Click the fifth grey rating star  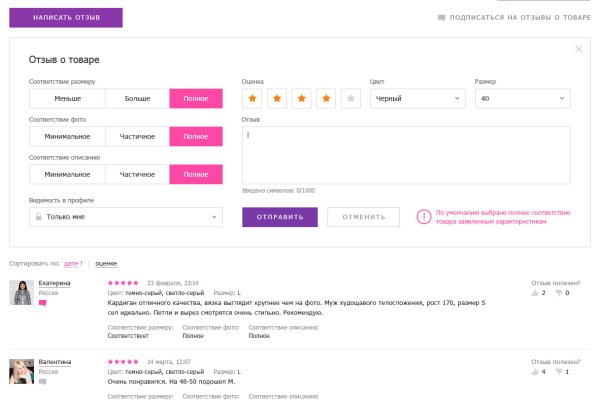click(350, 98)
